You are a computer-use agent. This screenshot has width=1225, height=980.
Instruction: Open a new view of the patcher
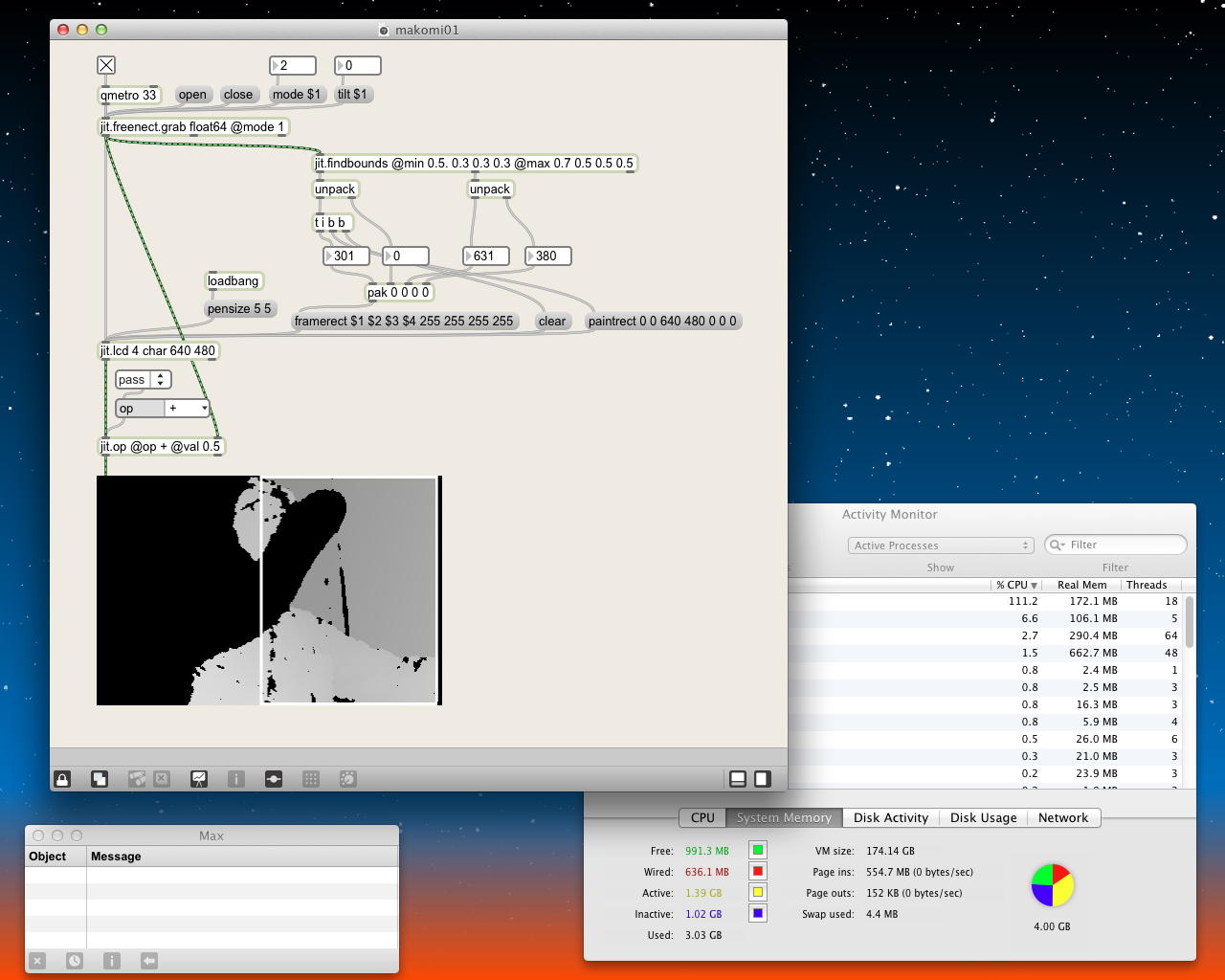pyautogui.click(x=100, y=779)
